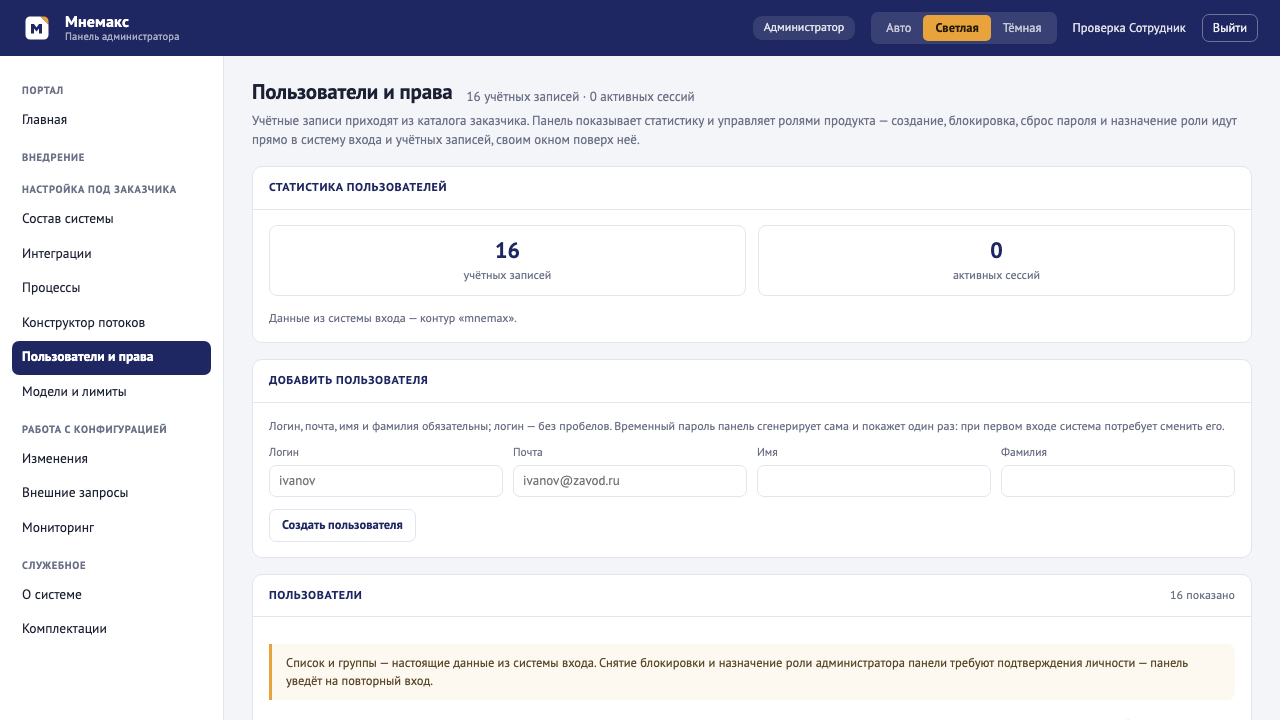Open Конструктор потоков

coord(111,323)
